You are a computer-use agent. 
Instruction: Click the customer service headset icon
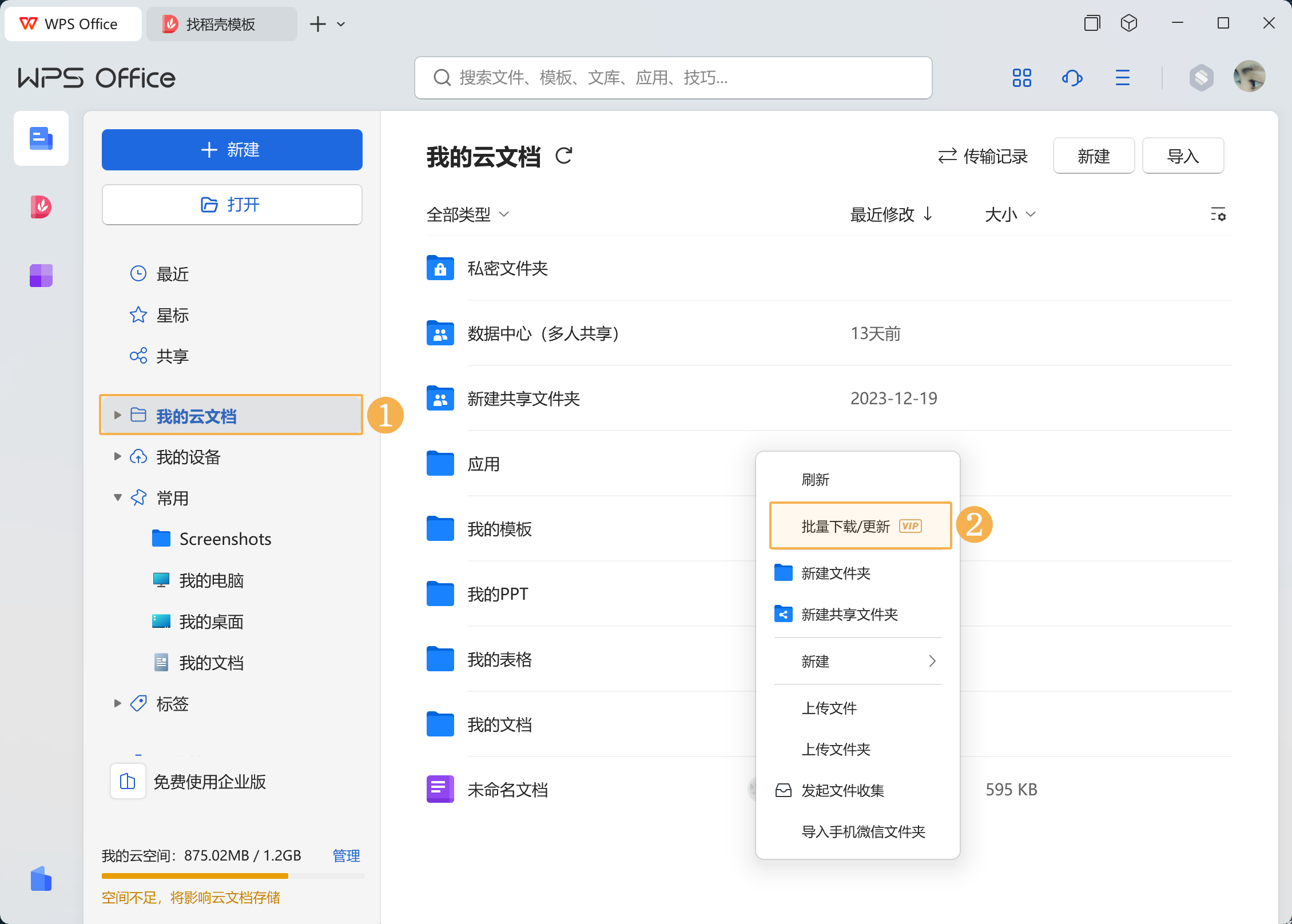[1072, 78]
